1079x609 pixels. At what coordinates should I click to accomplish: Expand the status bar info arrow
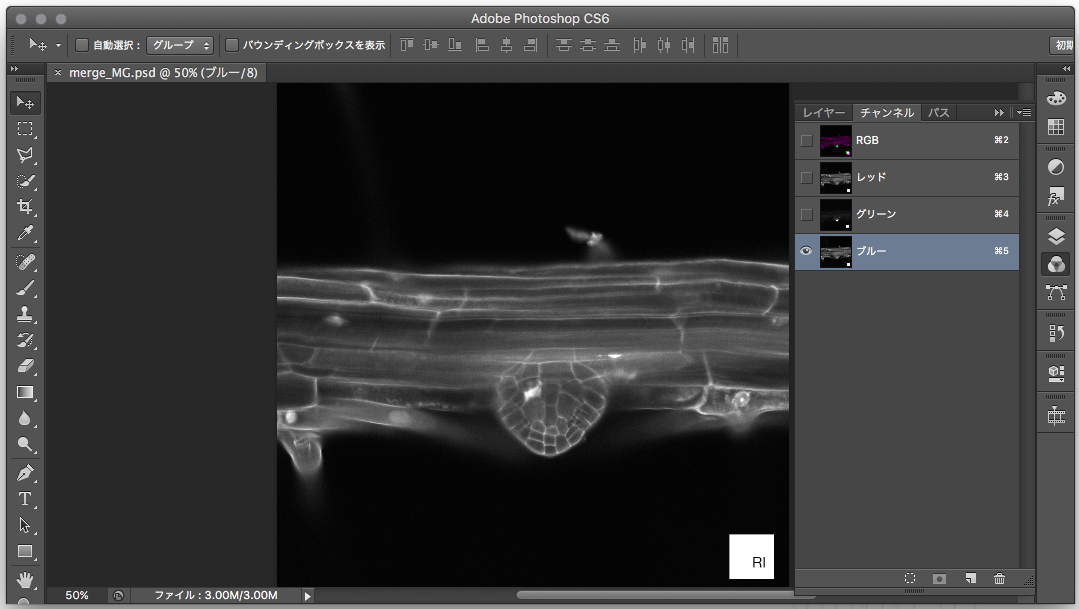click(x=307, y=595)
